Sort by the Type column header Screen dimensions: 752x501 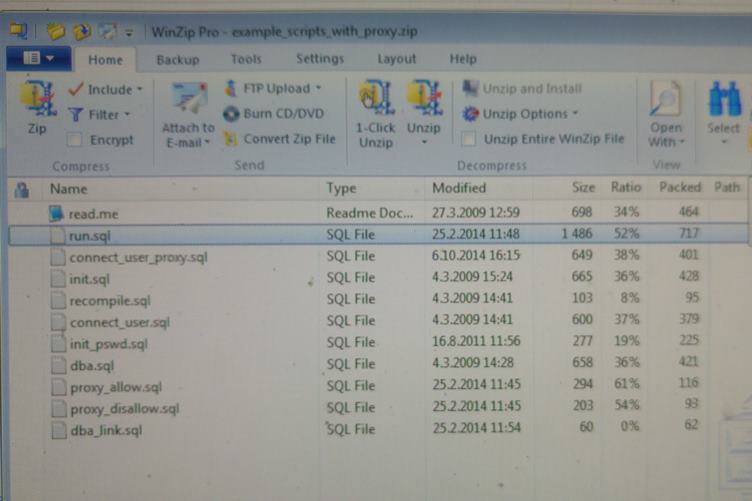pos(341,188)
